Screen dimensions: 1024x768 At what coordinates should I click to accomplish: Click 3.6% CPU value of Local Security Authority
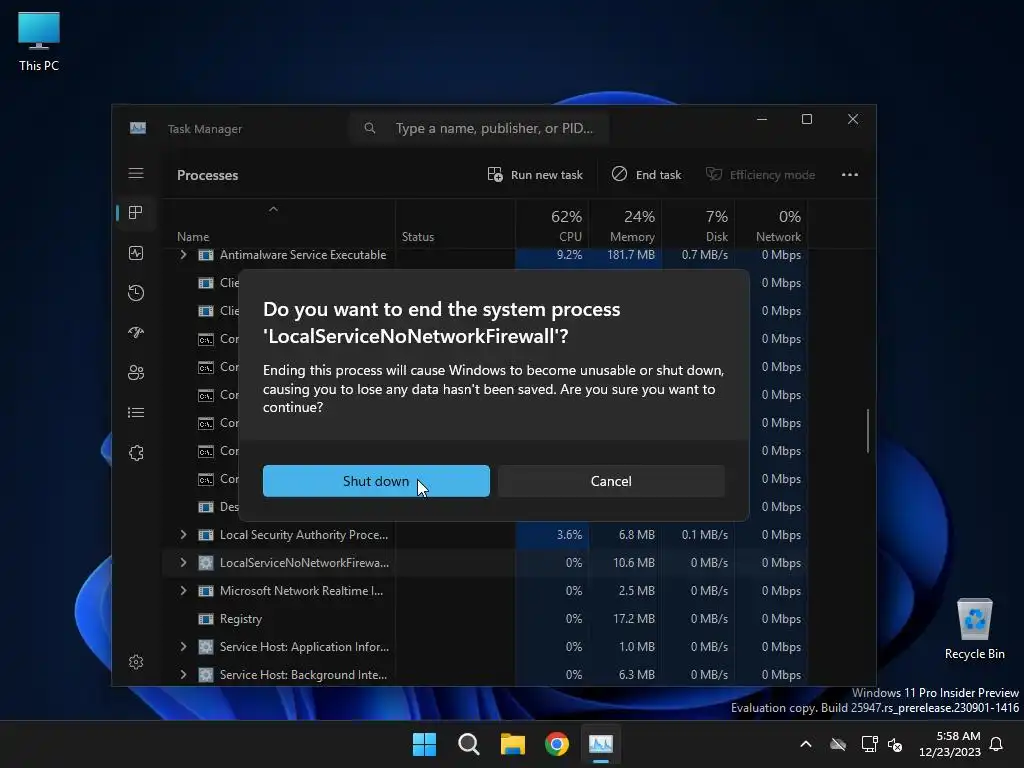coord(569,534)
